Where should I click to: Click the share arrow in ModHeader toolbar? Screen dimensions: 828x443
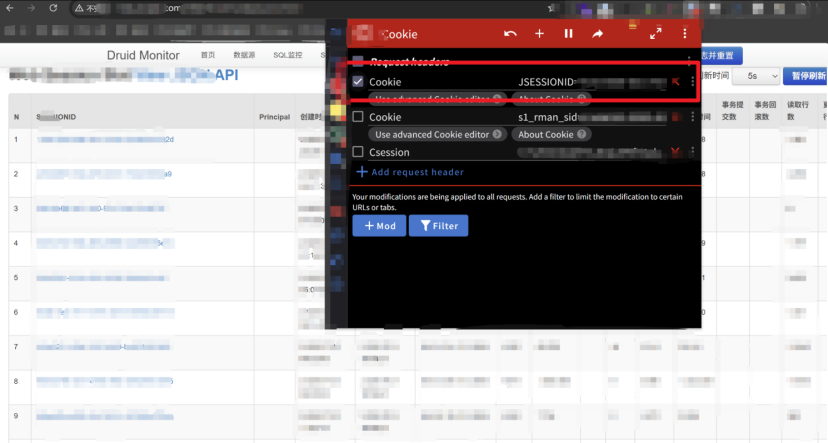pyautogui.click(x=597, y=34)
